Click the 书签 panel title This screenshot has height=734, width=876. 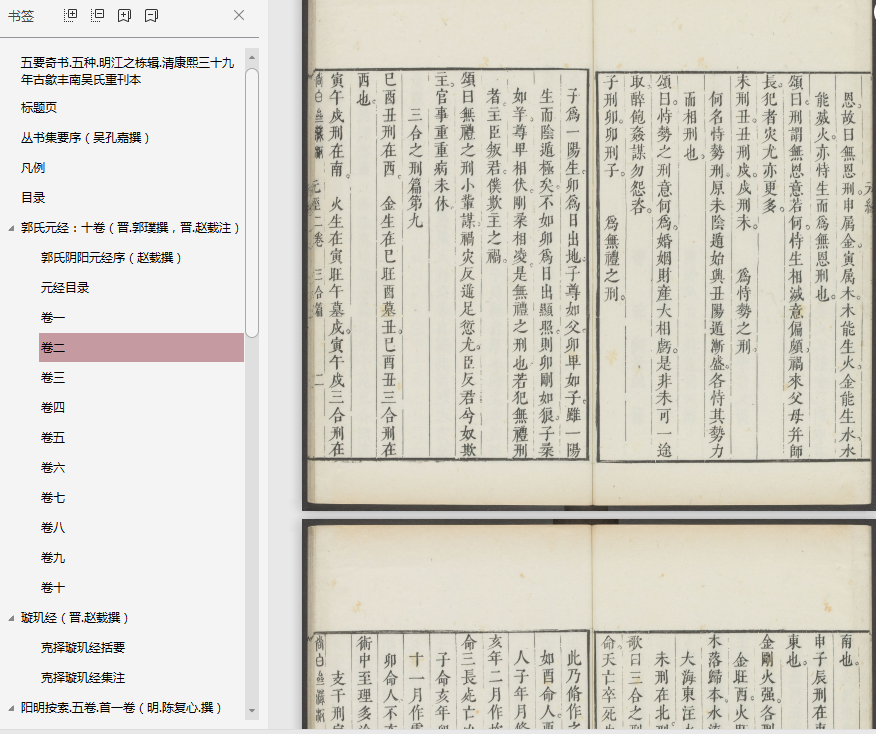click(21, 16)
